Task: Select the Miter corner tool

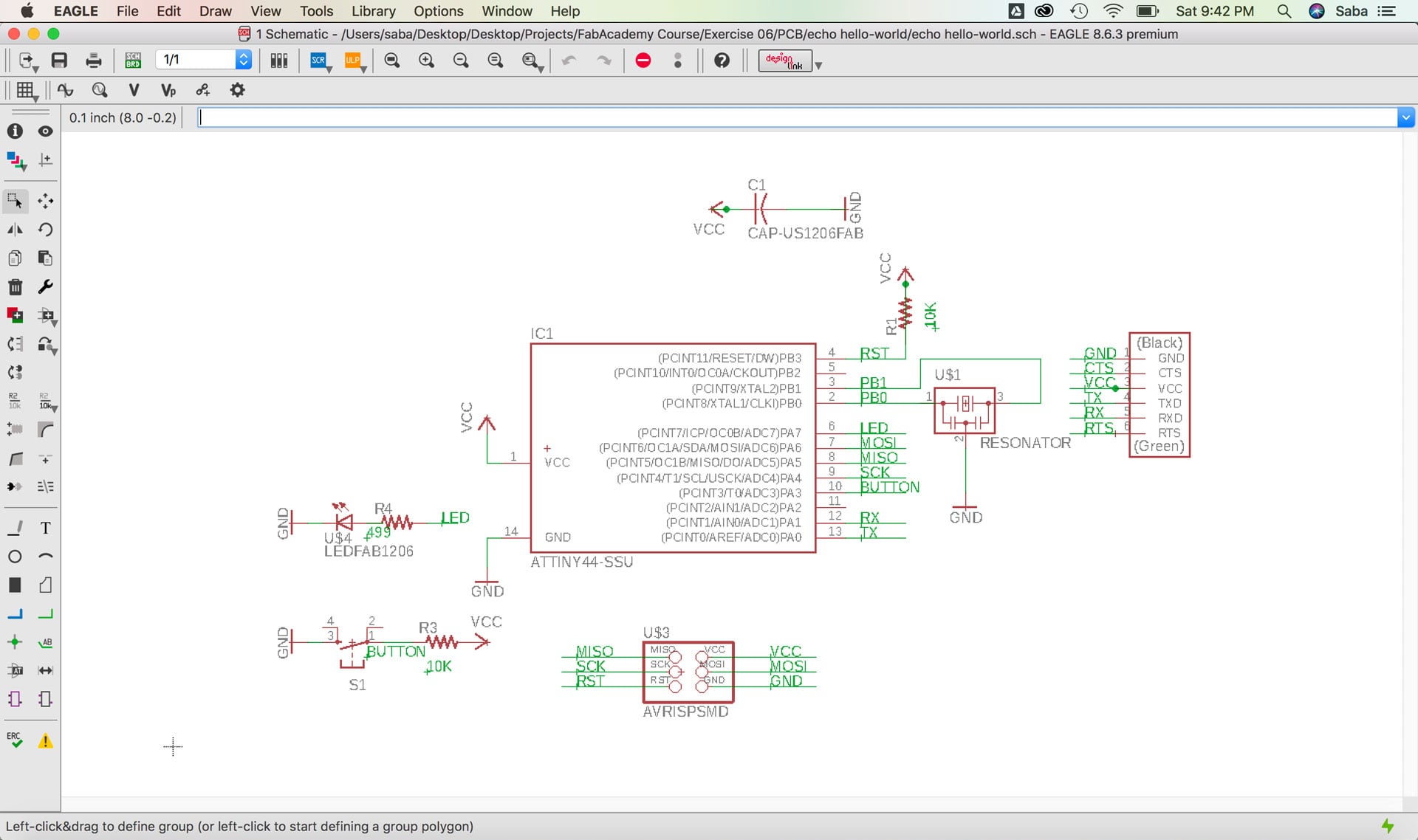Action: coord(45,430)
